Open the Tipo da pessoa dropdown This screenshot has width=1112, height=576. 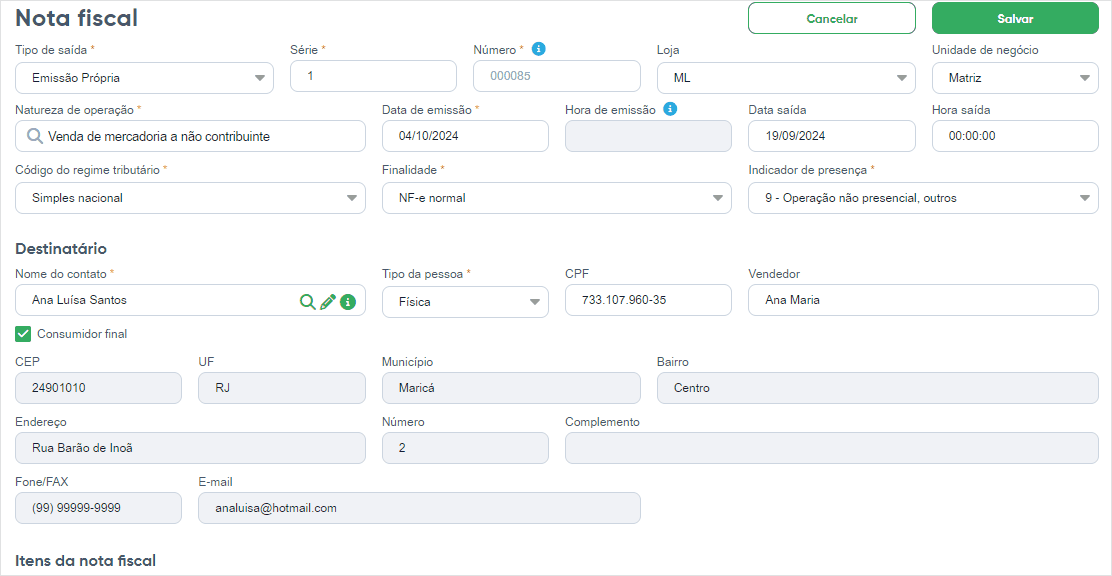point(465,301)
